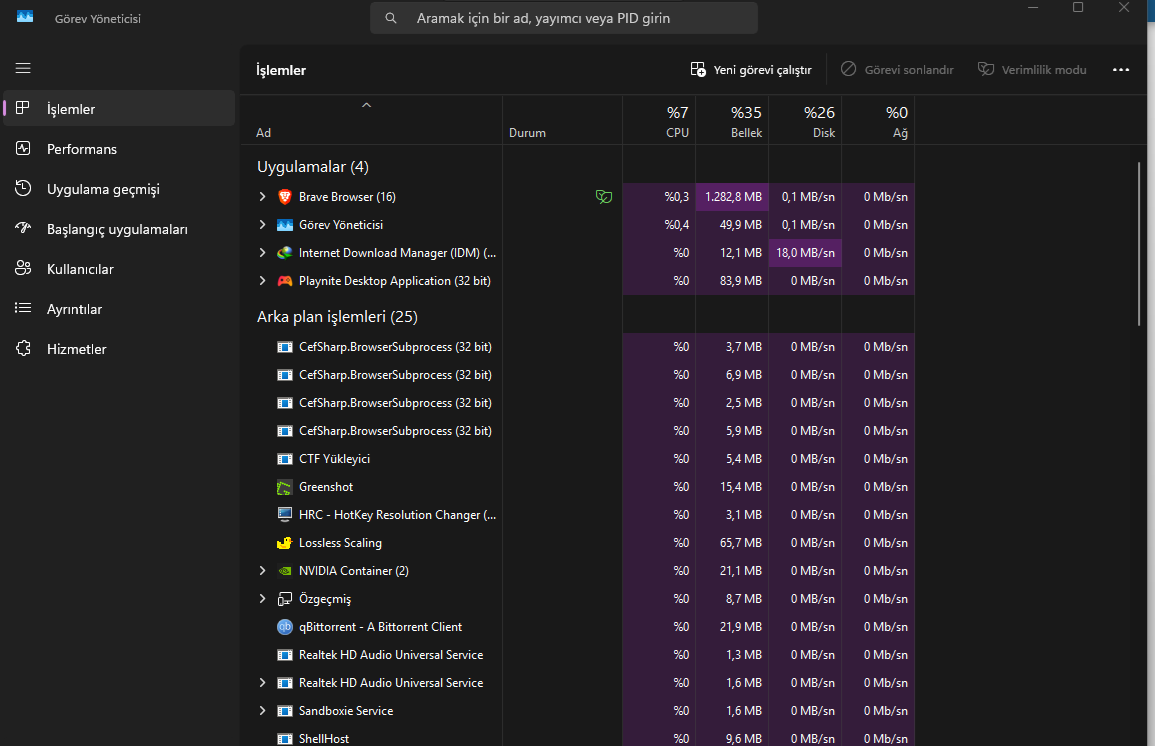Image resolution: width=1155 pixels, height=746 pixels.
Task: Open the Performans tab
Action: click(82, 149)
